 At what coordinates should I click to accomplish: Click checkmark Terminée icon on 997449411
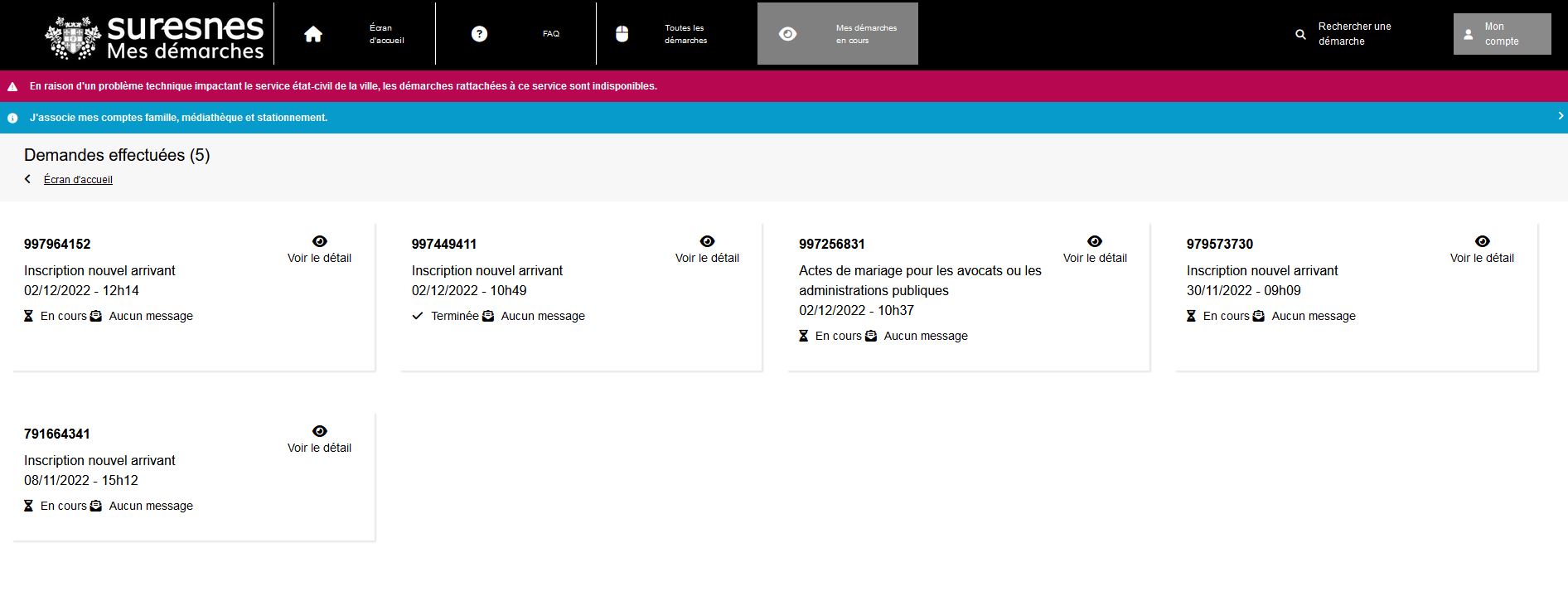(x=418, y=316)
